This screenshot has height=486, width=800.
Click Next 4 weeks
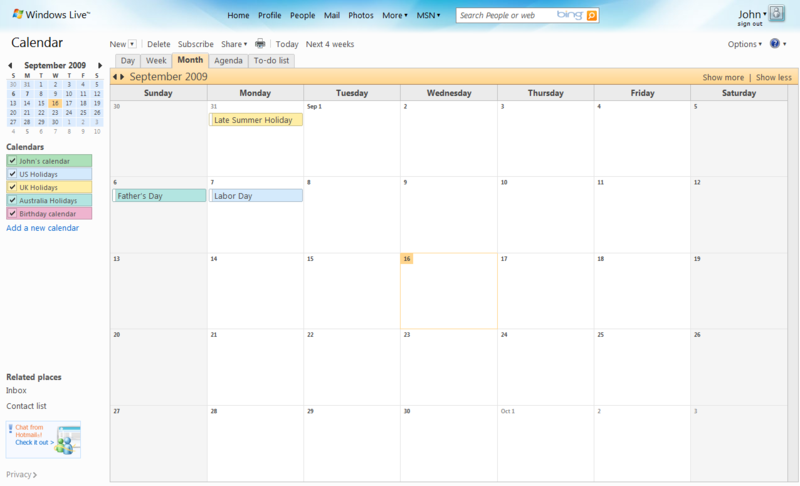click(x=330, y=44)
